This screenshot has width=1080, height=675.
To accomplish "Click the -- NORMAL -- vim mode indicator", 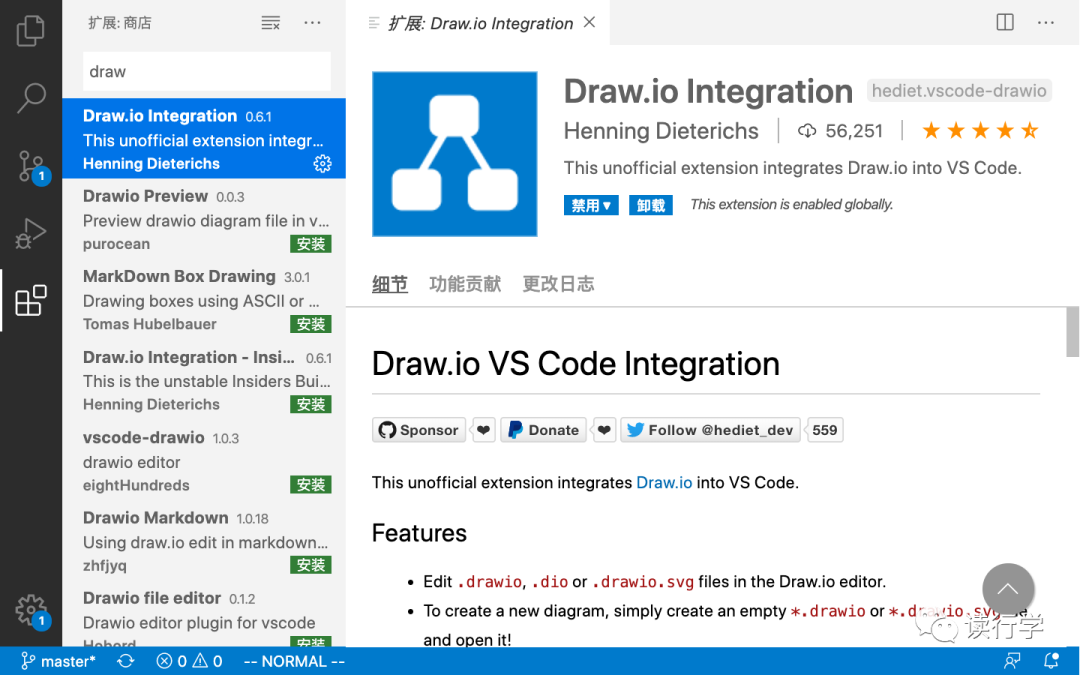I will click(x=294, y=661).
